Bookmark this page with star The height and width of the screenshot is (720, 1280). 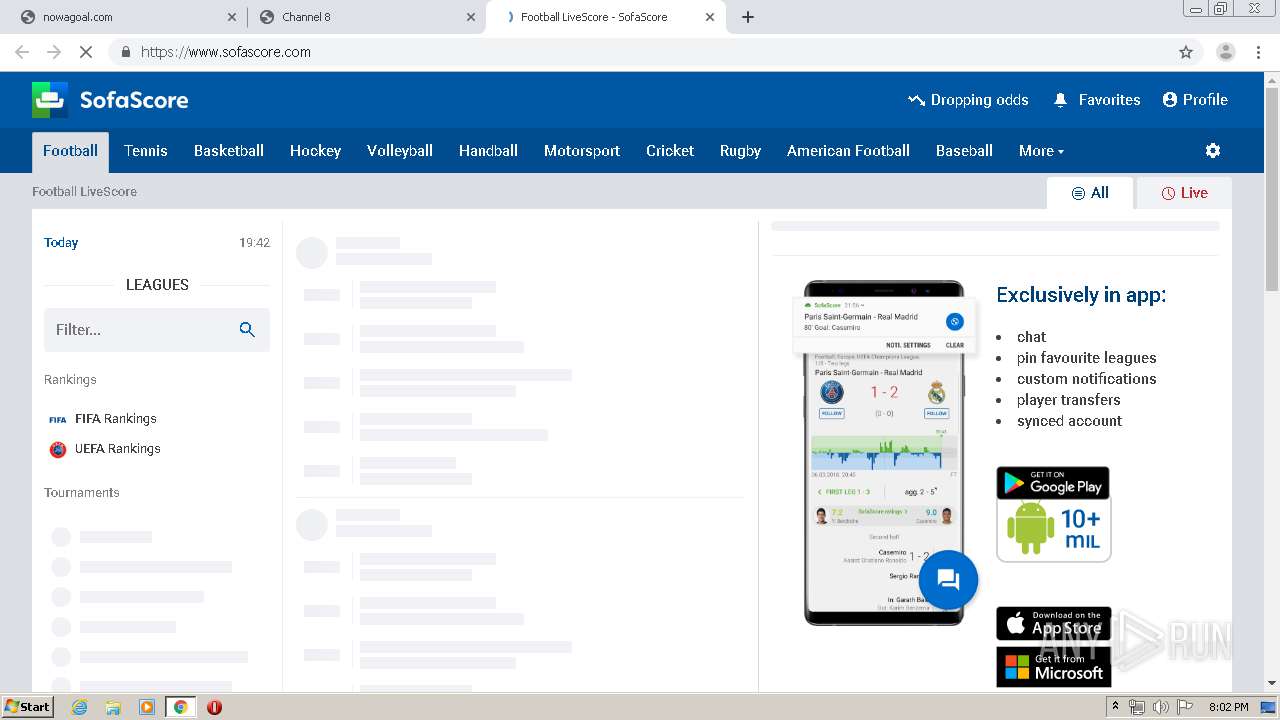coord(1186,52)
